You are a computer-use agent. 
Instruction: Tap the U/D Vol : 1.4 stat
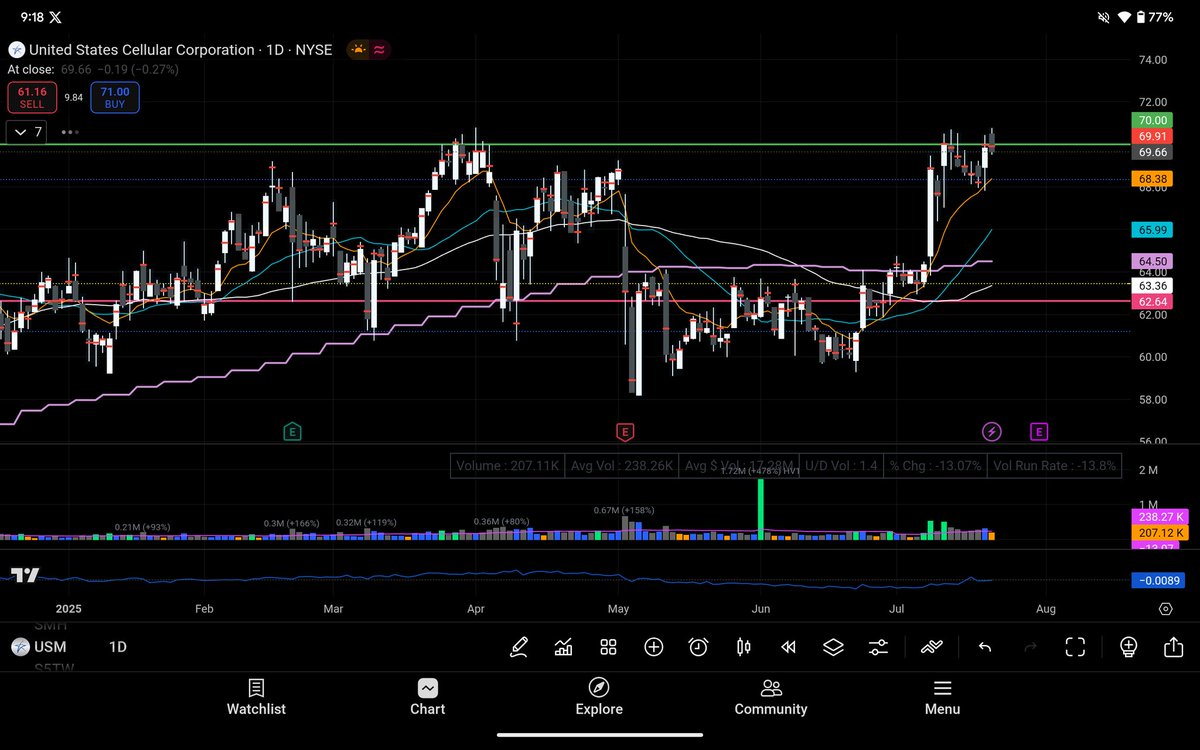point(841,466)
